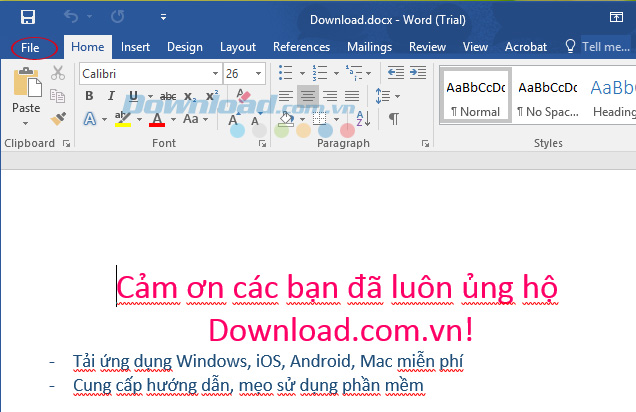This screenshot has width=636, height=412.
Task: Expand the highlight color dropdown arrow
Action: [x=140, y=119]
